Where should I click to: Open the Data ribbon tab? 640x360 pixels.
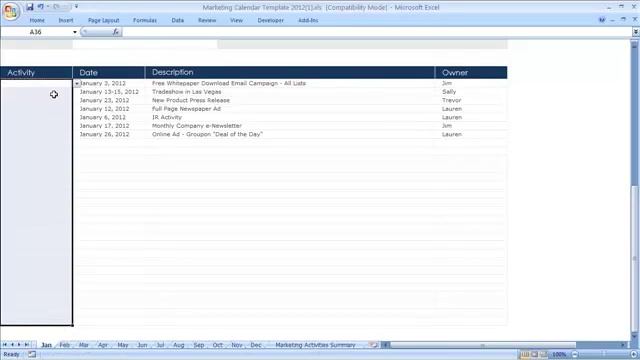pyautogui.click(x=178, y=20)
